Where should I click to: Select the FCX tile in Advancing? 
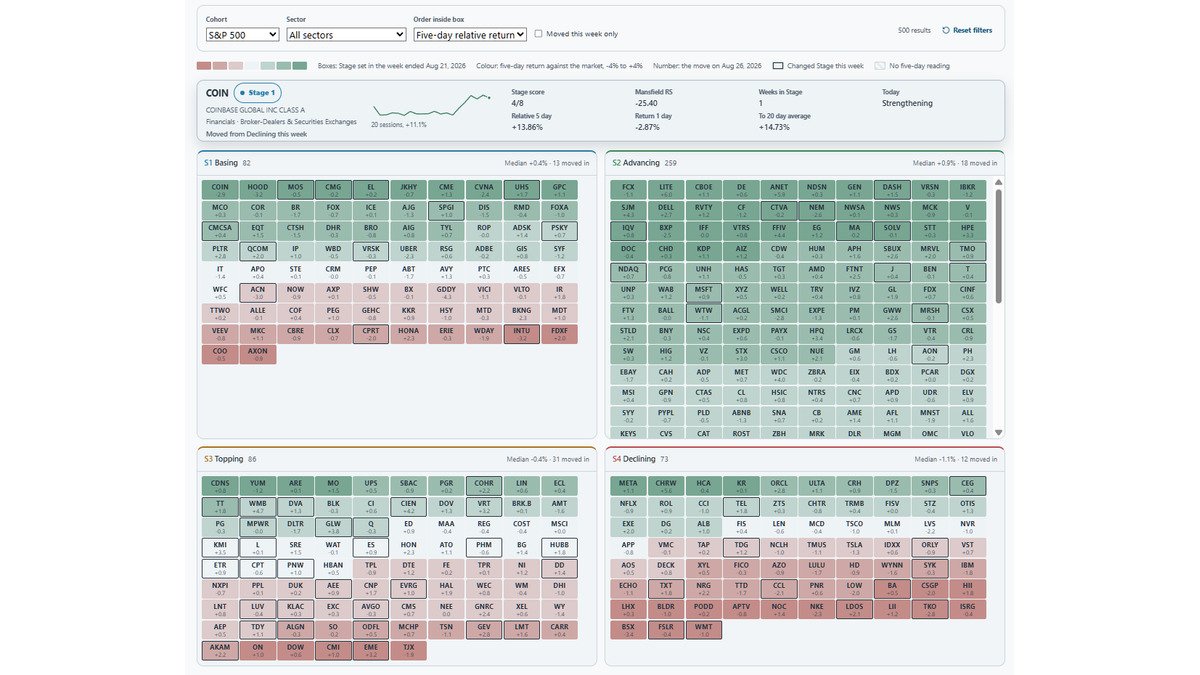(628, 189)
